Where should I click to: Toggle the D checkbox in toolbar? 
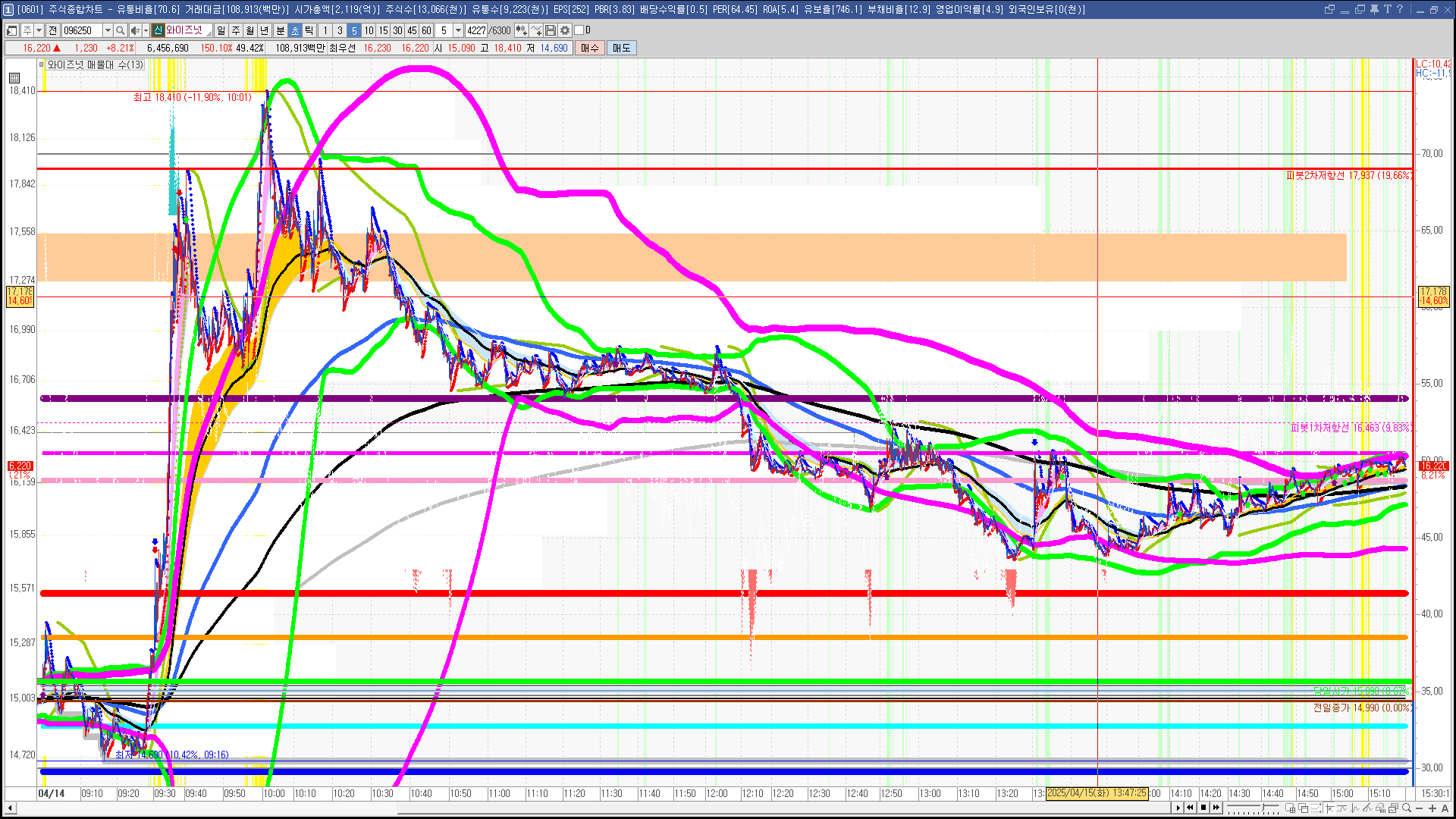[x=579, y=30]
